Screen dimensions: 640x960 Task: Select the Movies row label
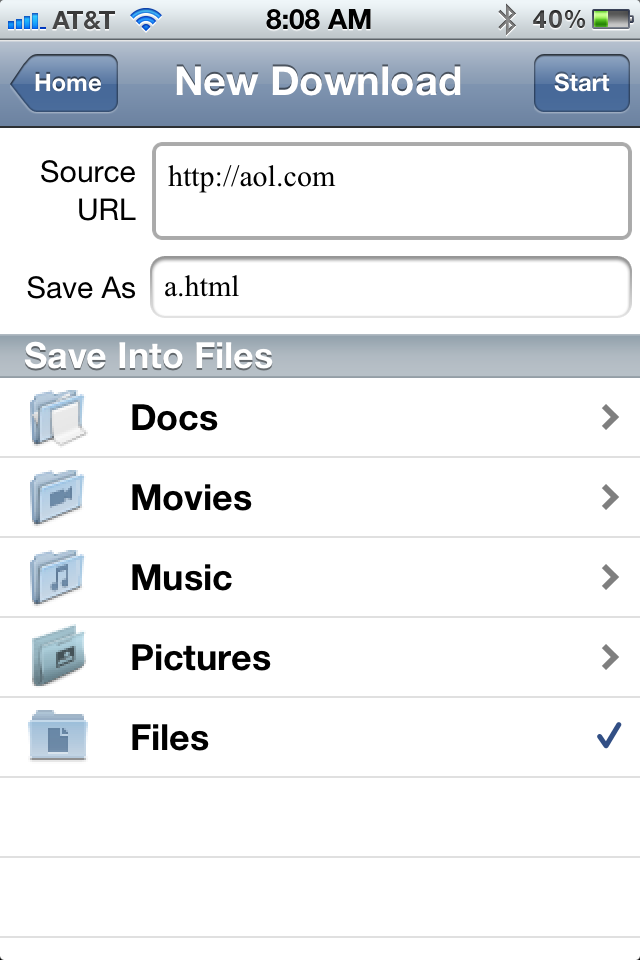[191, 498]
